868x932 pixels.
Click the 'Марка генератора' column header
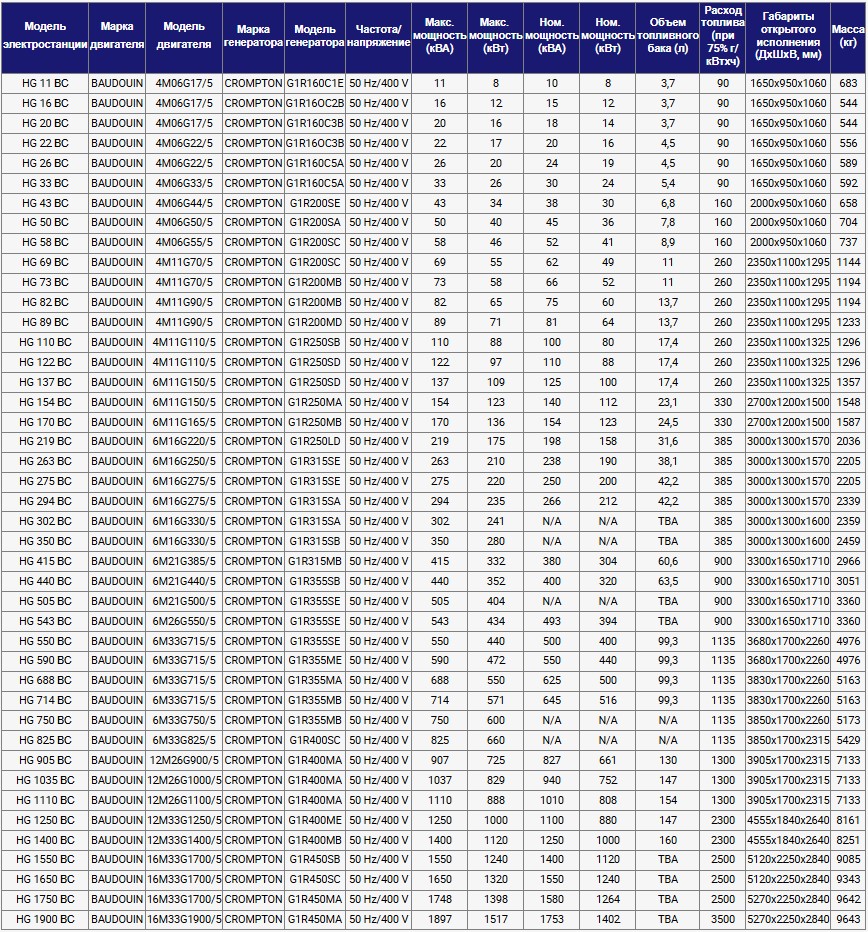pyautogui.click(x=254, y=36)
